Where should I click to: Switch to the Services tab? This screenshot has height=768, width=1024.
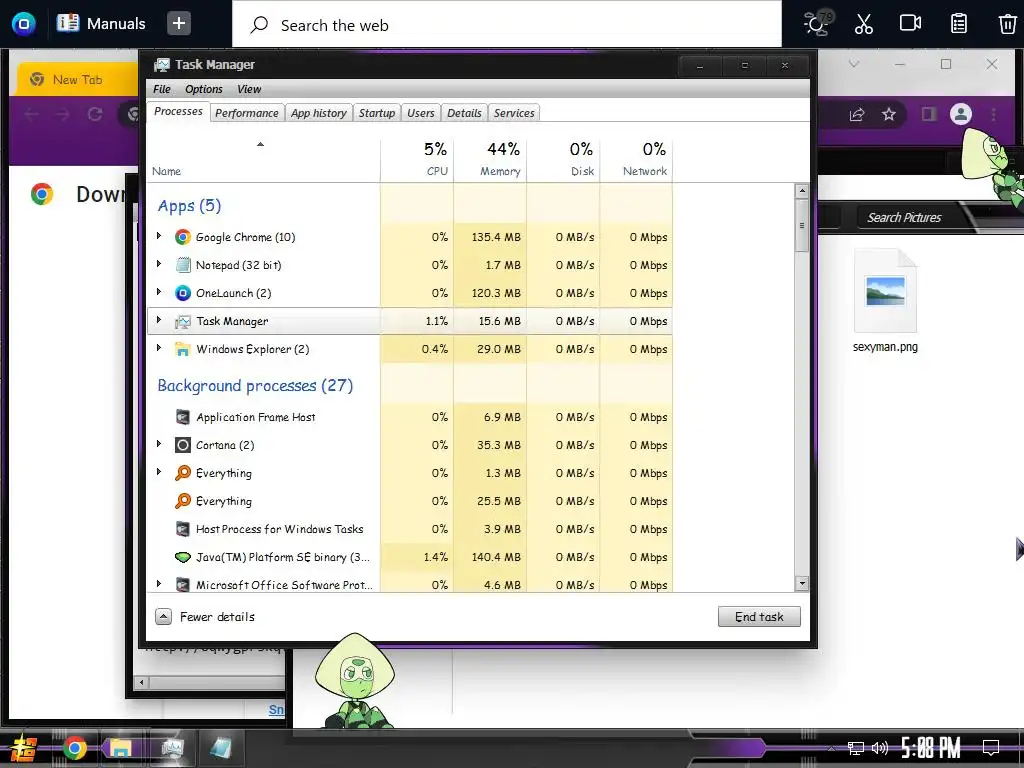514,113
